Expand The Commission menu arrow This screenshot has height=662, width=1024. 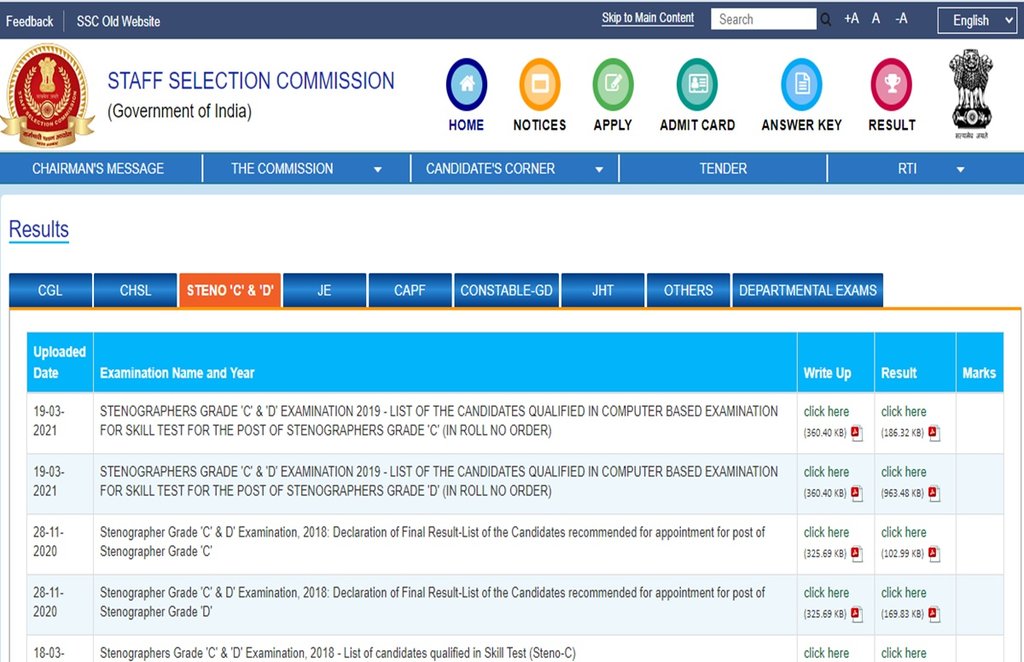pos(377,170)
